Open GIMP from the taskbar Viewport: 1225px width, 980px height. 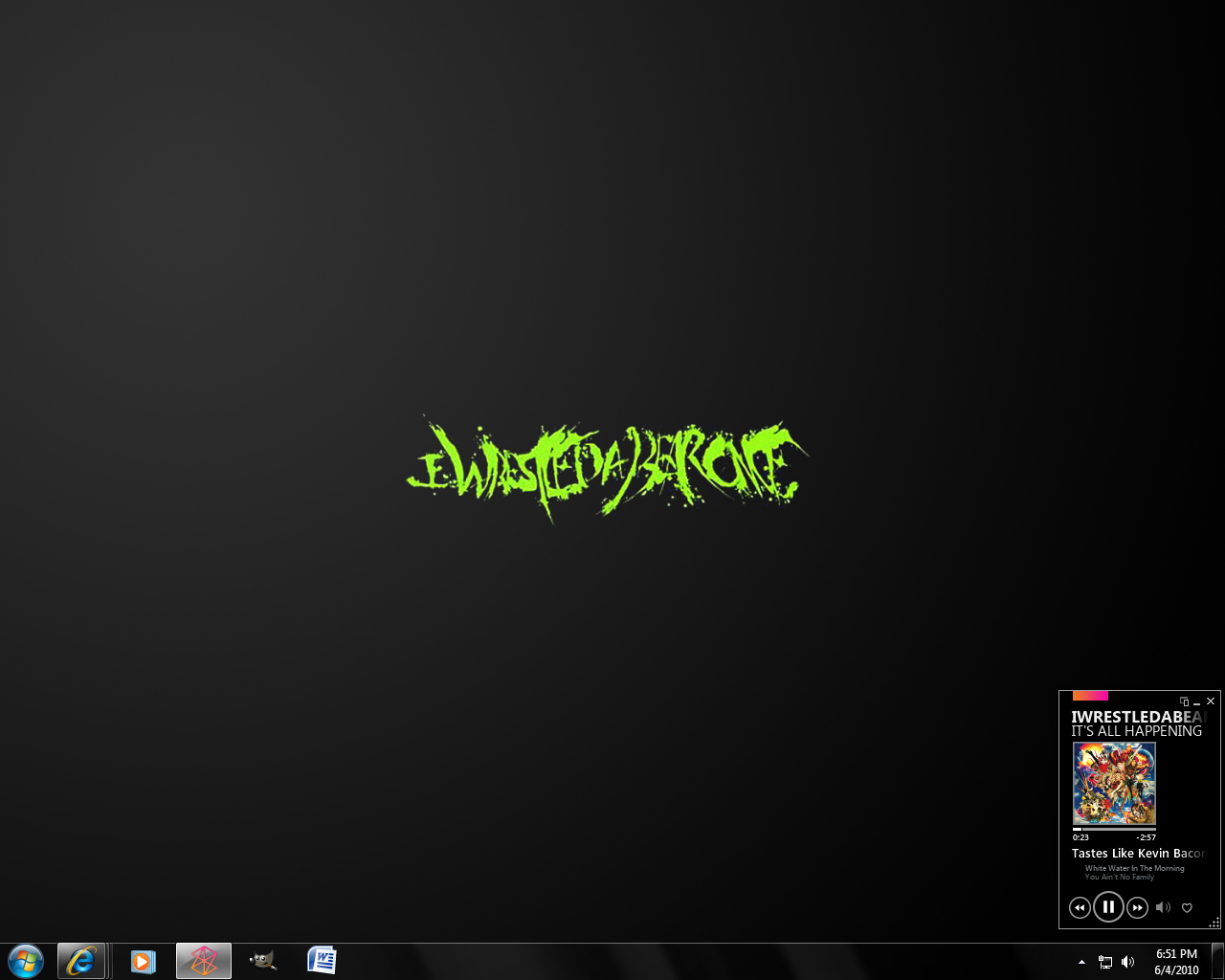click(262, 961)
